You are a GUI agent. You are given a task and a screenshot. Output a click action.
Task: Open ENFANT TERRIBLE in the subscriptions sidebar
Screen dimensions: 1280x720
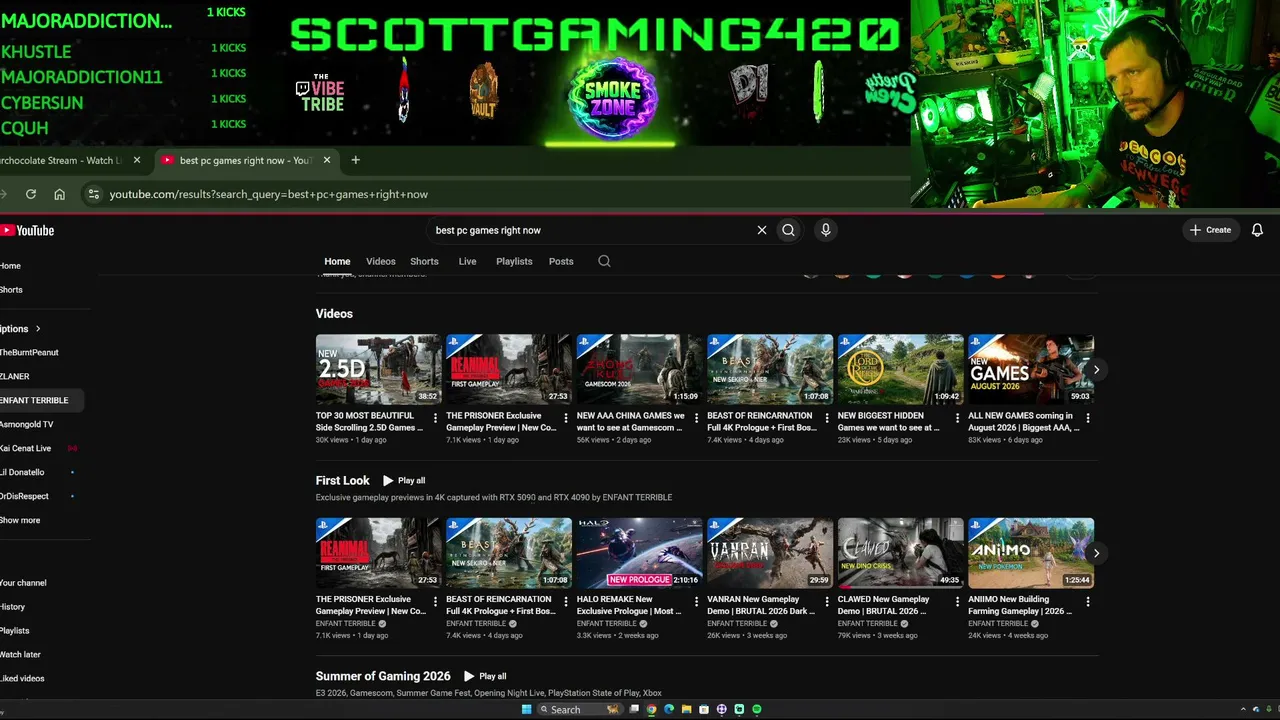tap(40, 400)
